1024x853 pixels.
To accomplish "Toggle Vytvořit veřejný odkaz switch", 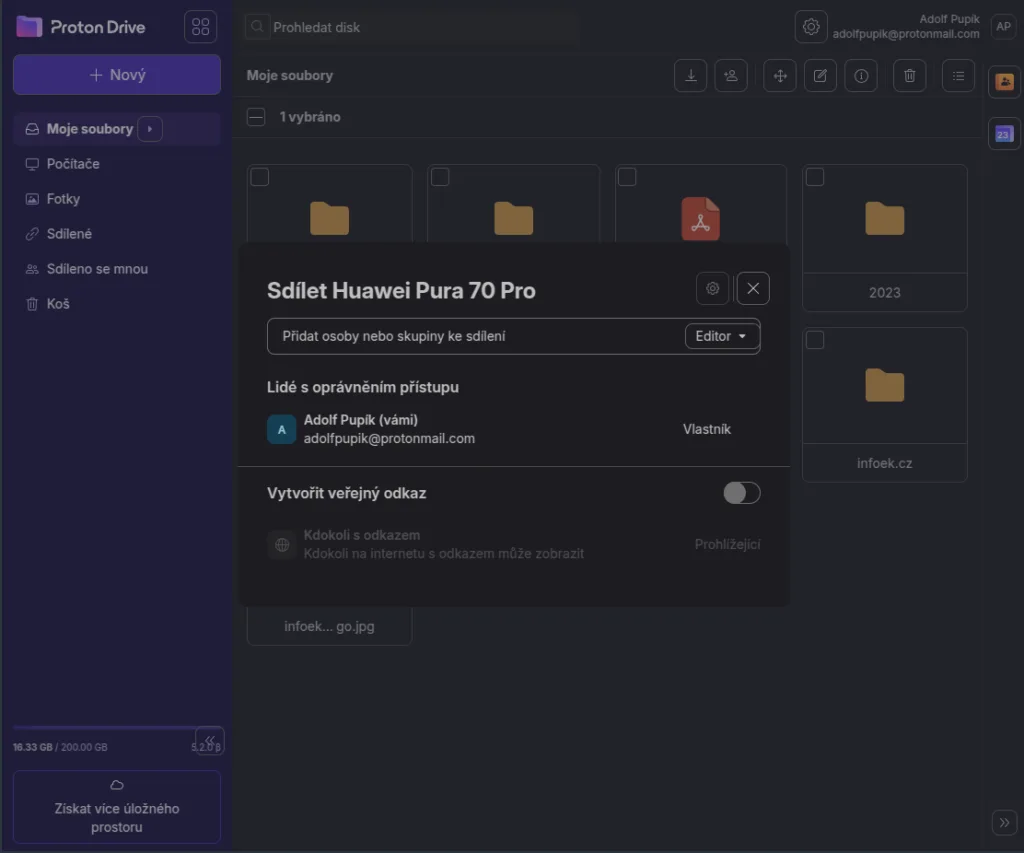I will (742, 493).
